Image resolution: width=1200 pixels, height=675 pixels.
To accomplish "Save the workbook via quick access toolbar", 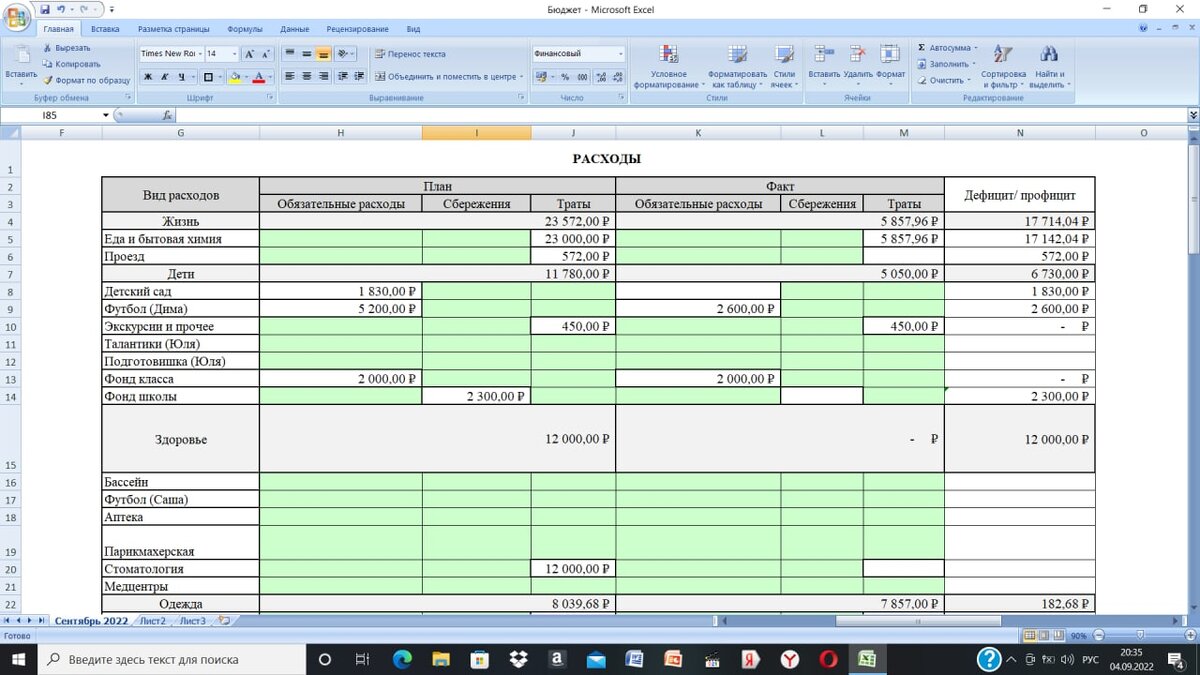I will pos(45,9).
